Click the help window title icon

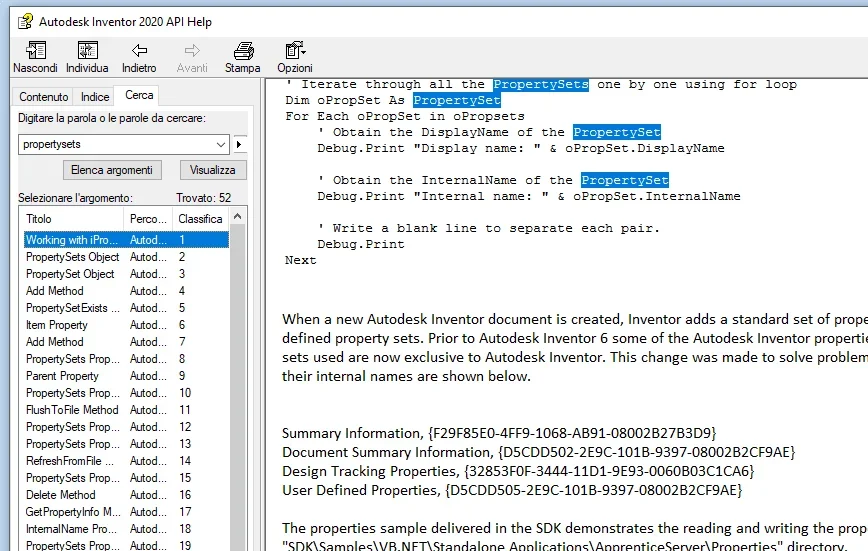pos(25,22)
